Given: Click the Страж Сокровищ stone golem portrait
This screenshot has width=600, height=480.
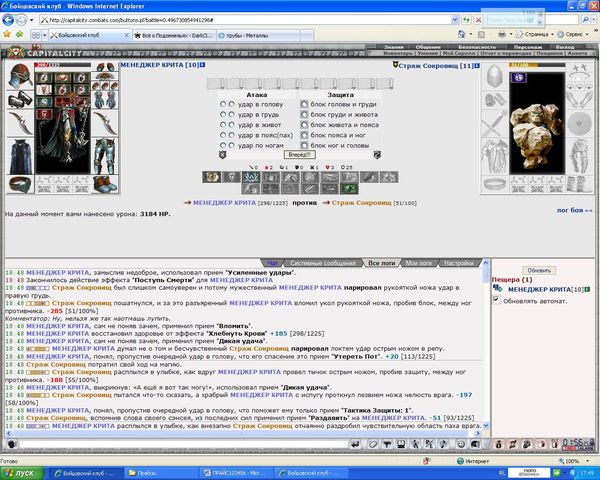Looking at the screenshot, I should click(x=537, y=122).
